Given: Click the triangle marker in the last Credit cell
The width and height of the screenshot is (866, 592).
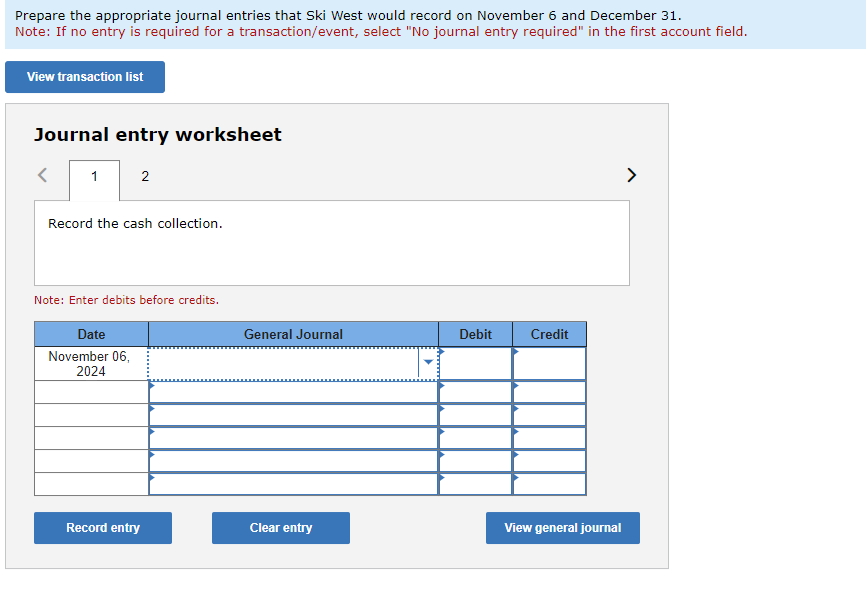Looking at the screenshot, I should tap(516, 476).
